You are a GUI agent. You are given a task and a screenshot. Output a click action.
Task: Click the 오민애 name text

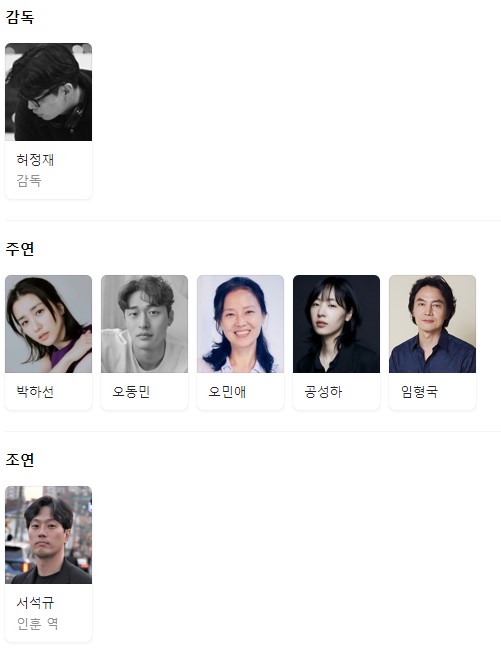227,391
